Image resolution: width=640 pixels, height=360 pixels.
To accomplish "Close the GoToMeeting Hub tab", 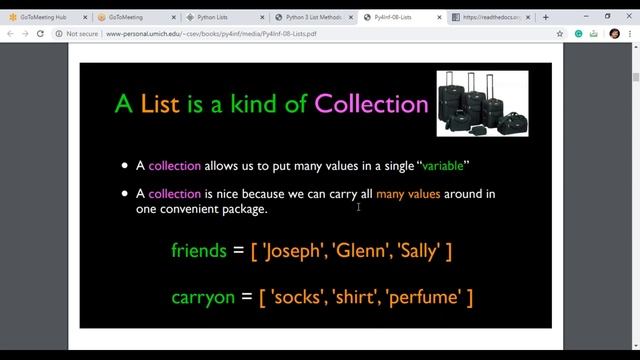I will (85, 17).
